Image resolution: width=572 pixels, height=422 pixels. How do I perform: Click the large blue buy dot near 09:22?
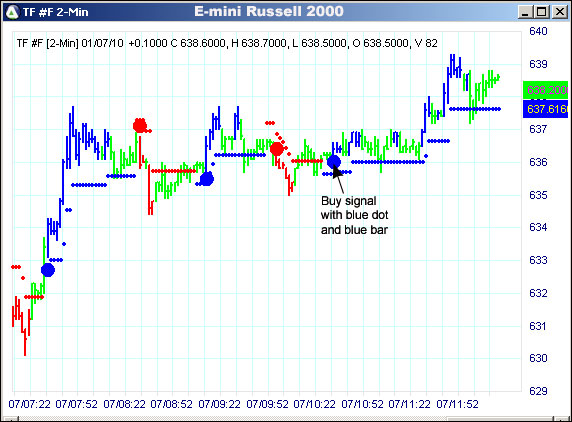tap(207, 179)
